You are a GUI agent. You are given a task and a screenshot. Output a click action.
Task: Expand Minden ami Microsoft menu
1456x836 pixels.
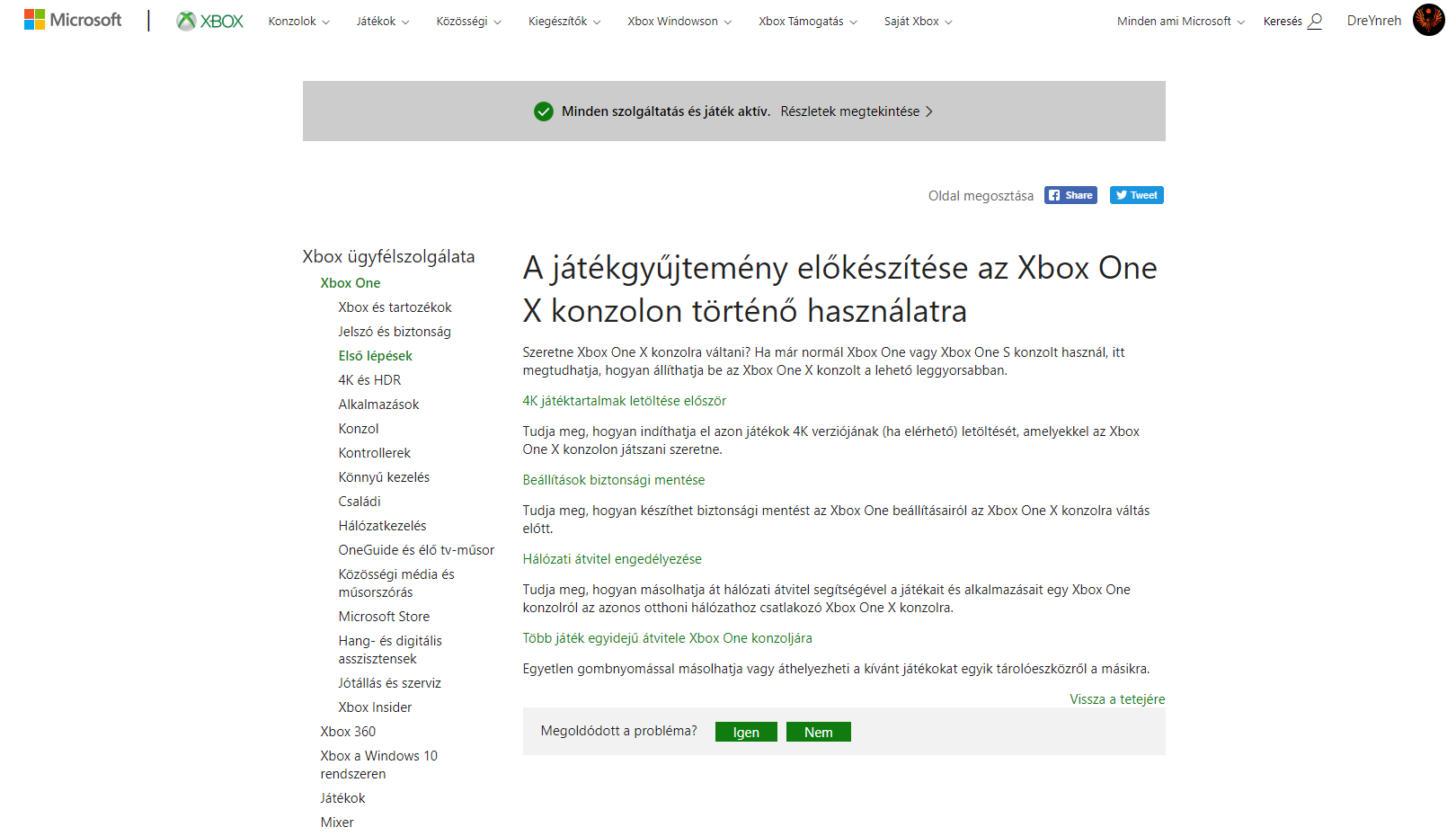(1181, 22)
